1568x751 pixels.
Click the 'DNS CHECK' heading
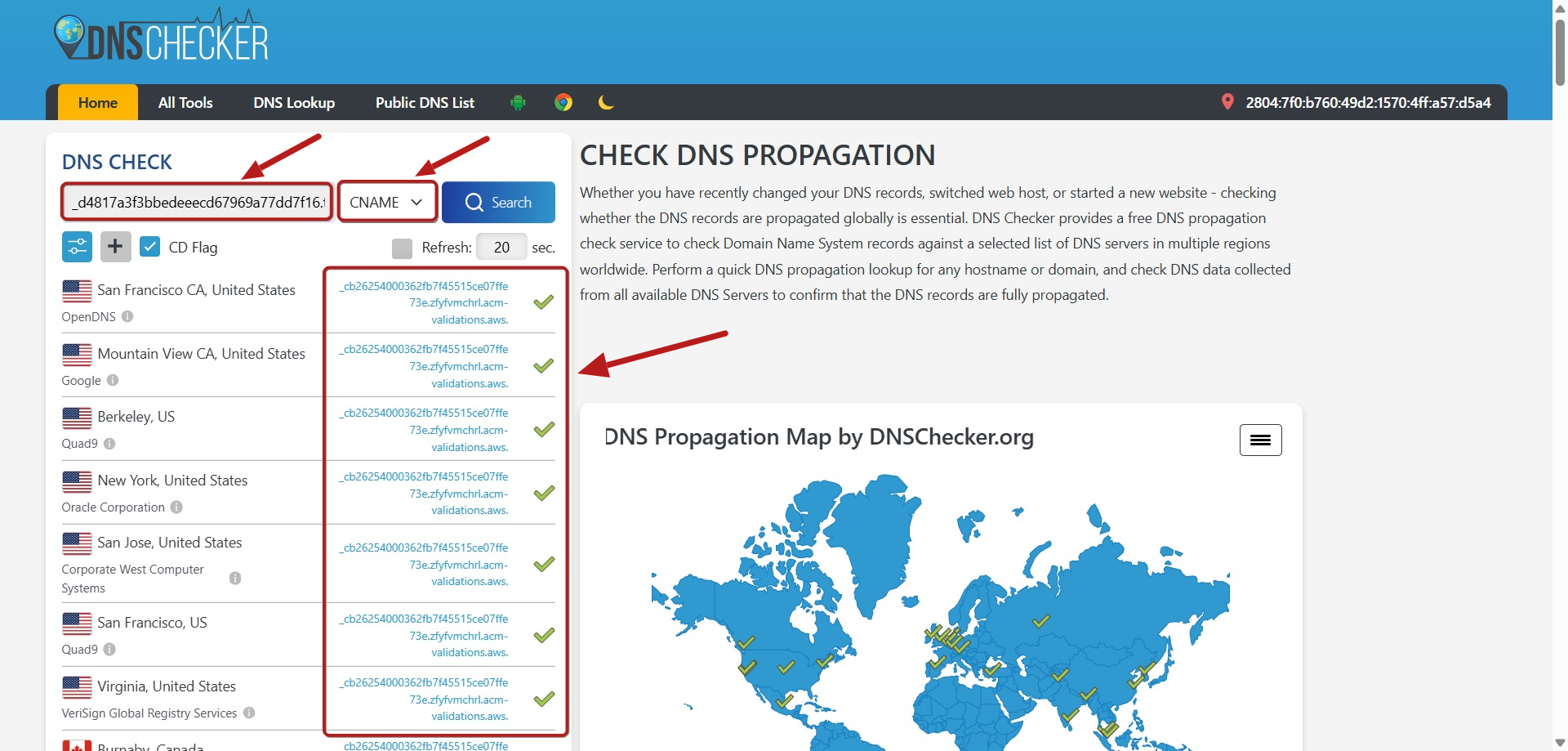pyautogui.click(x=118, y=162)
